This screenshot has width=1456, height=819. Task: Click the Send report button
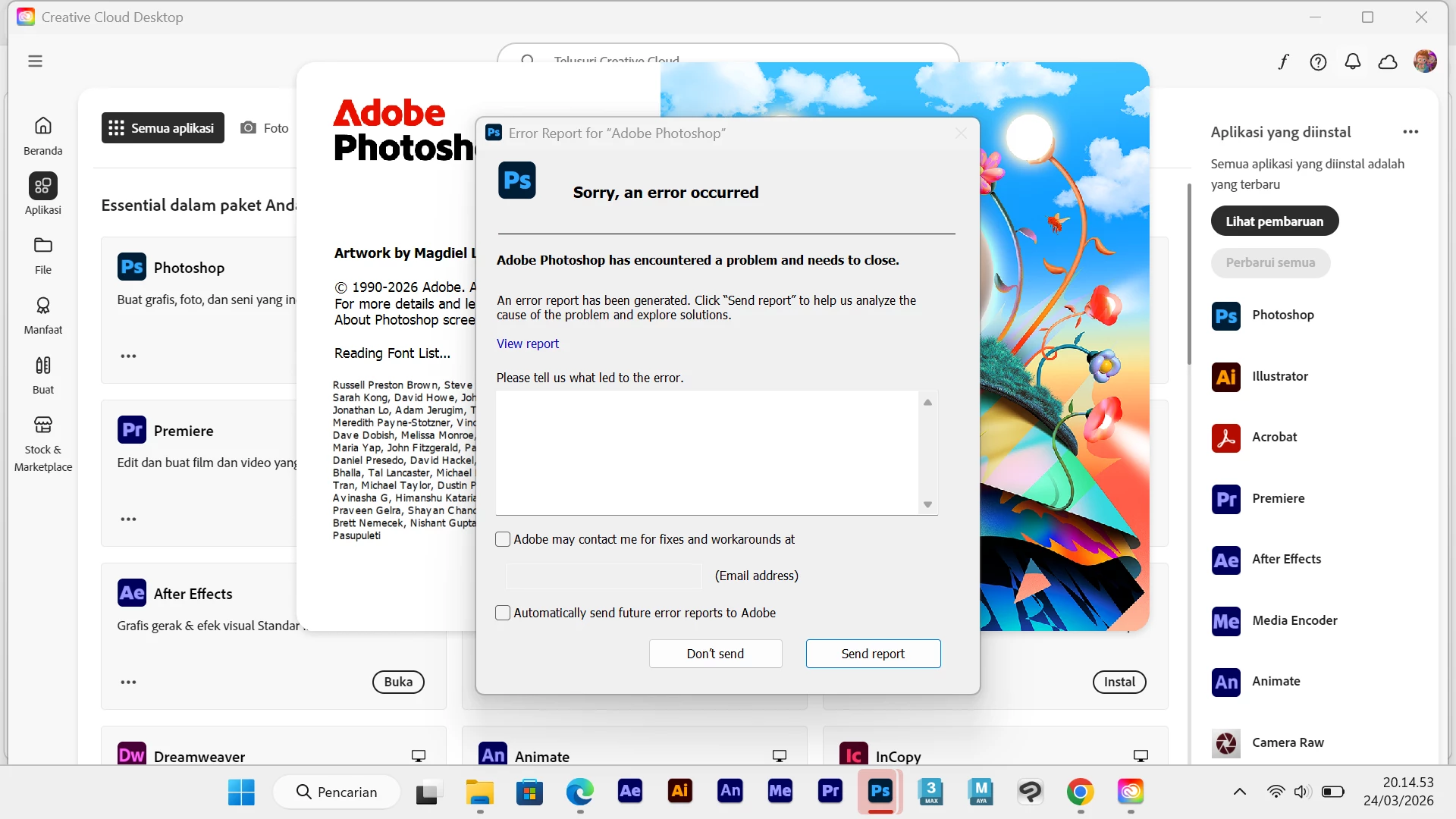point(873,654)
